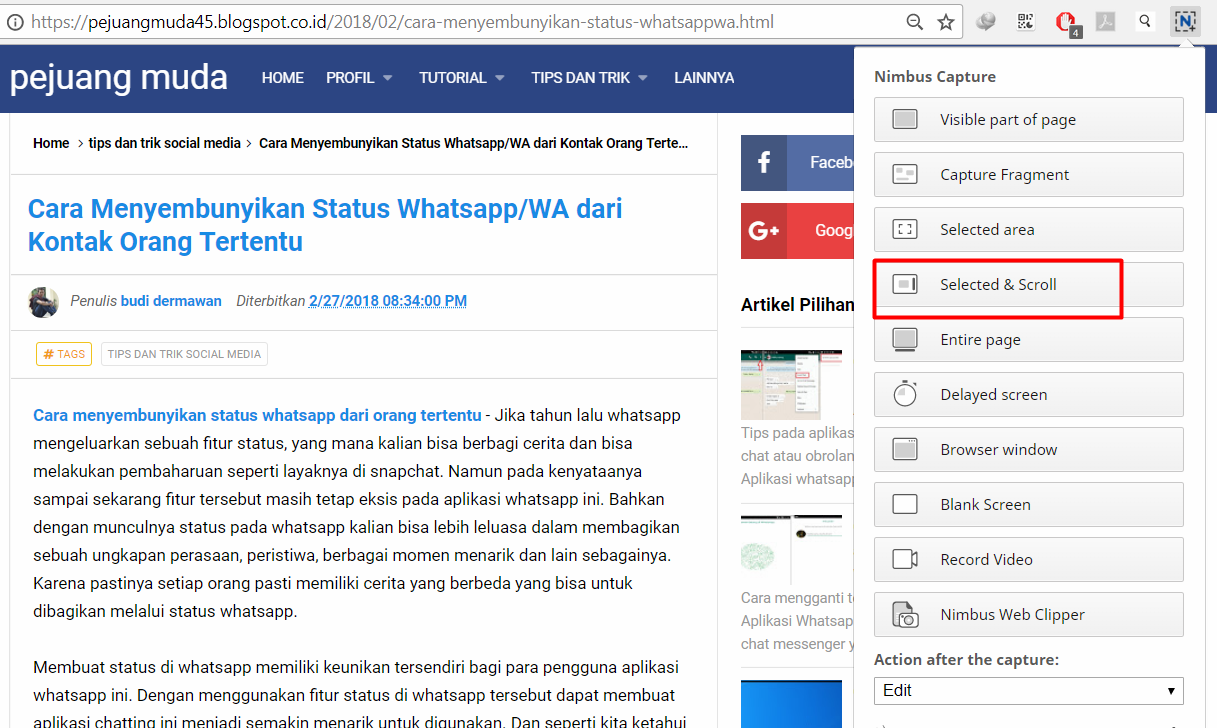Choose Browser window capture
The height and width of the screenshot is (728, 1217).
click(1029, 449)
